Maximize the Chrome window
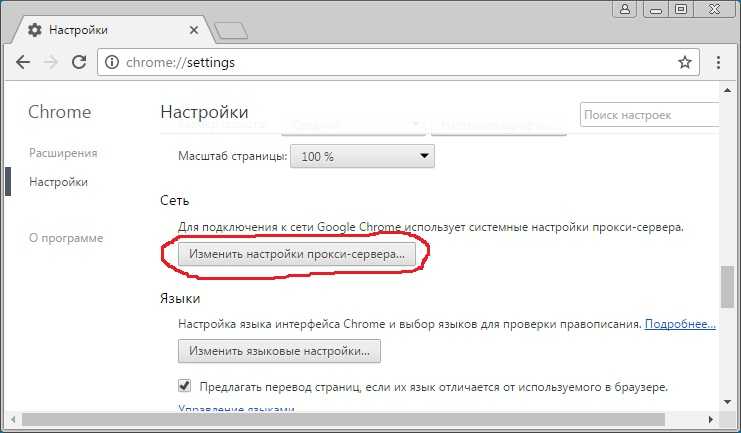This screenshot has width=741, height=433. [x=681, y=9]
